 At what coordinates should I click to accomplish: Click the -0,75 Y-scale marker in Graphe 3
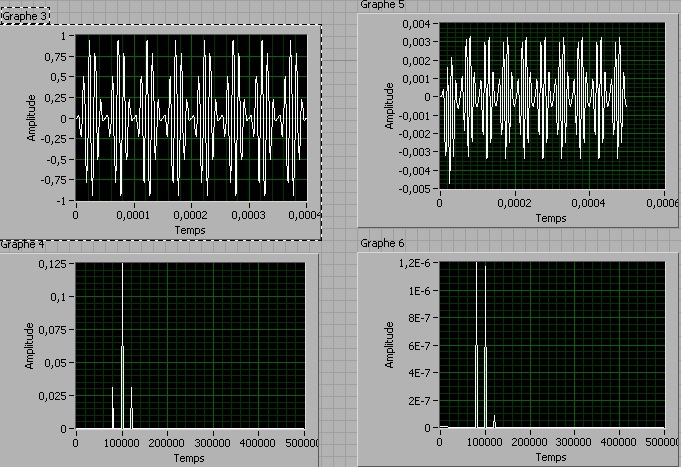53,180
